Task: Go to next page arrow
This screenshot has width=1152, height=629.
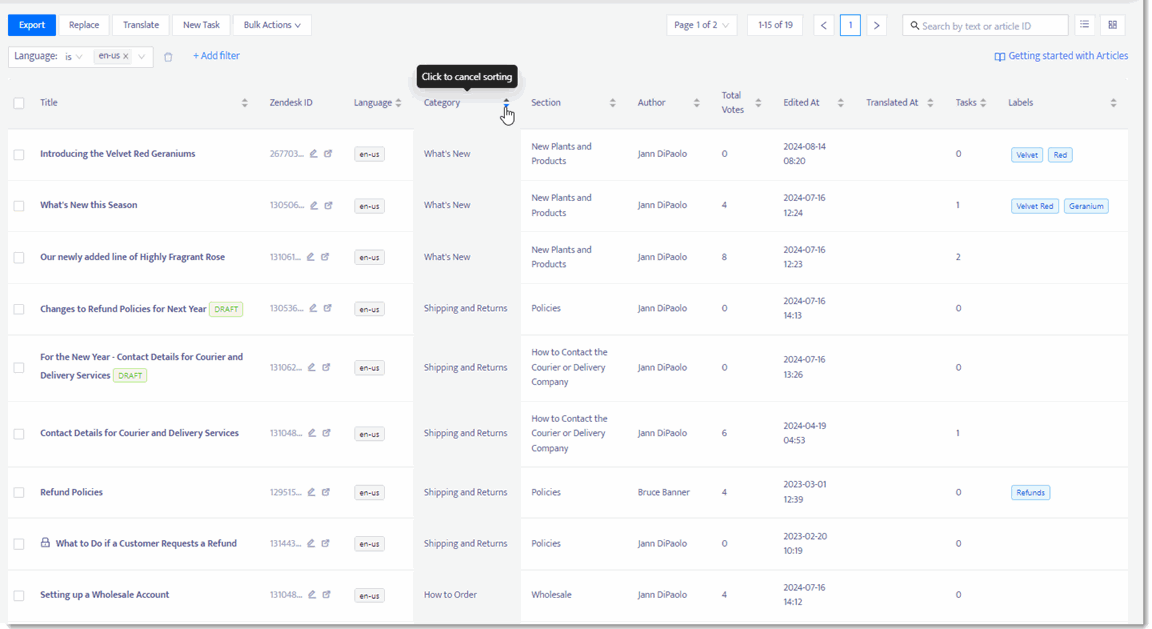Action: pos(876,25)
